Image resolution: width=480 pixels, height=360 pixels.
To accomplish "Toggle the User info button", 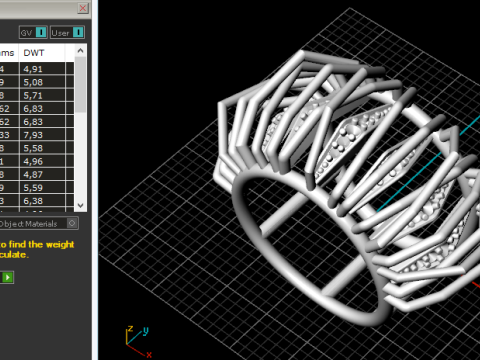I will coord(67,32).
